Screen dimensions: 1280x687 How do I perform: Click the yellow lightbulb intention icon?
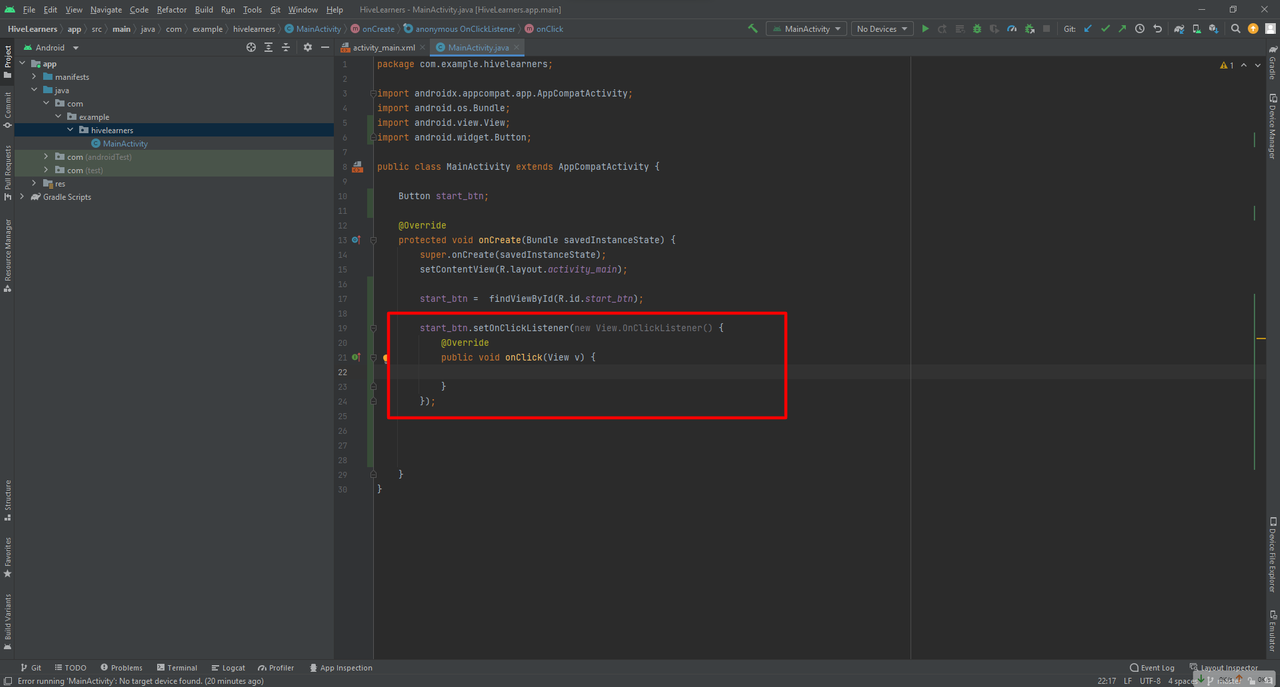click(386, 358)
